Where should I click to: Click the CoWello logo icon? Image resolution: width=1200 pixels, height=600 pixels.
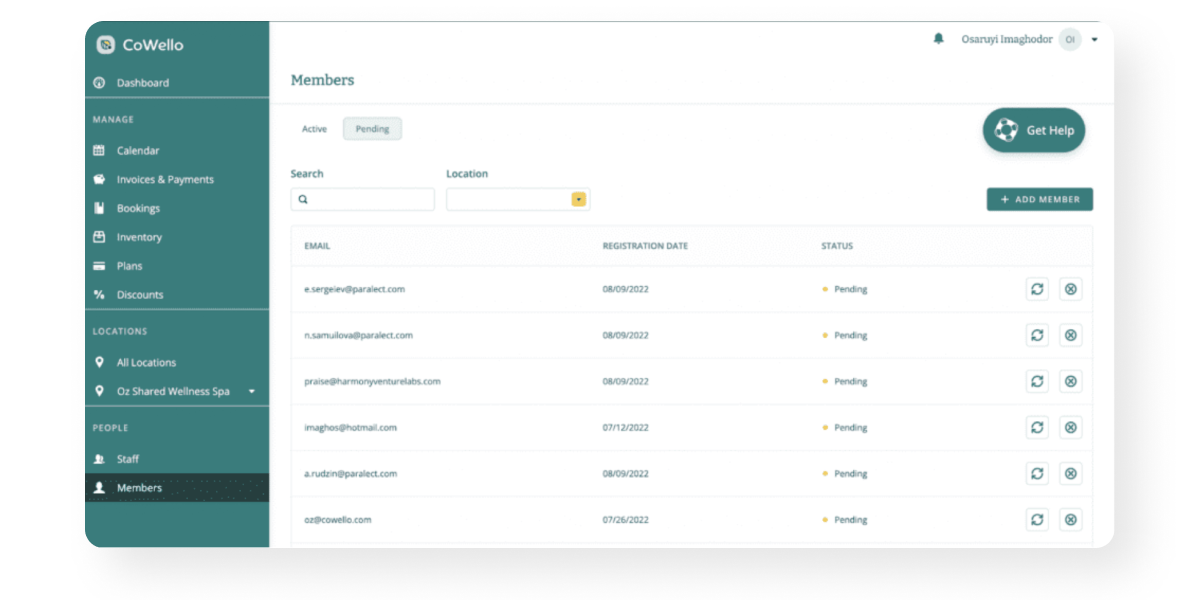tap(106, 45)
